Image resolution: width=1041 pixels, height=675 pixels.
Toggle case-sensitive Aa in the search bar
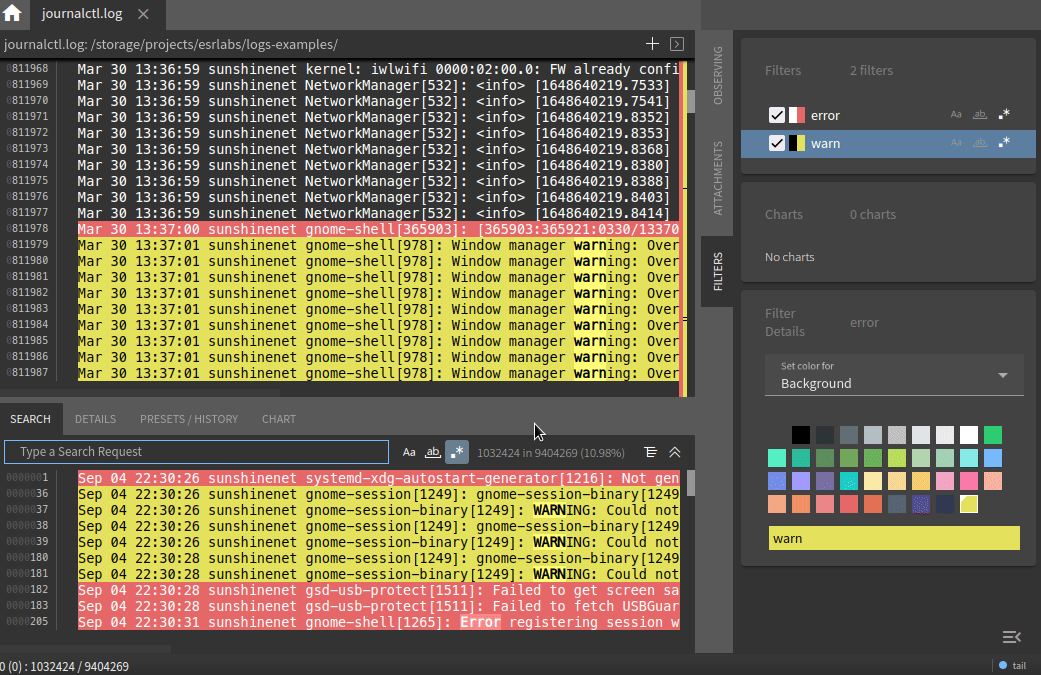tap(409, 452)
